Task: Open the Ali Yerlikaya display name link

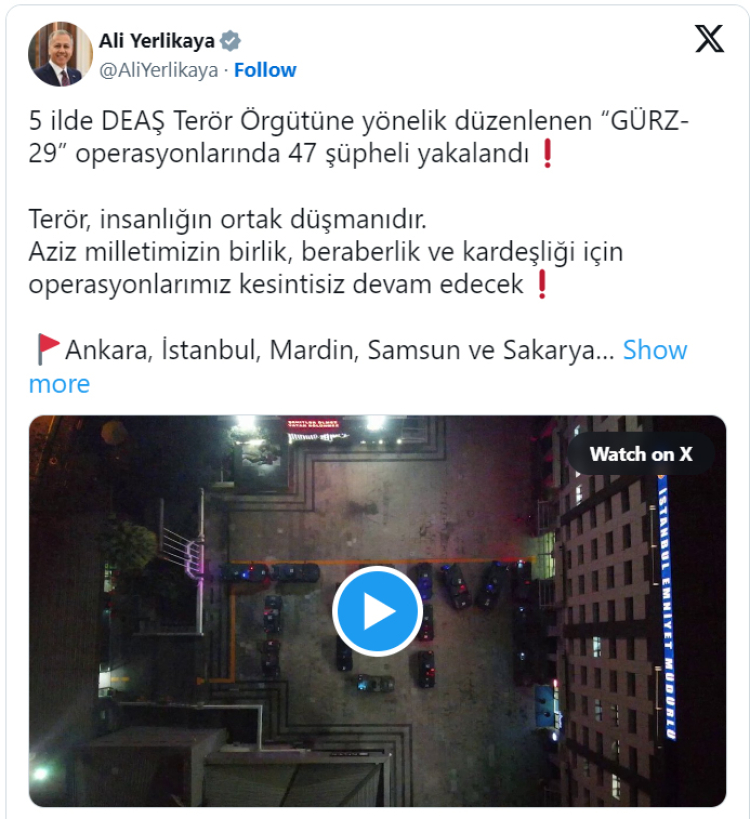Action: coord(157,41)
